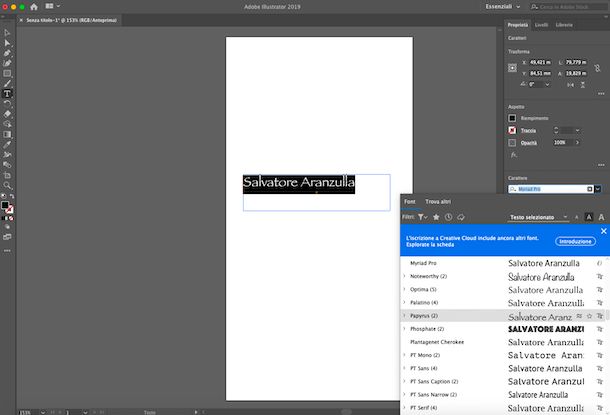This screenshot has height=415, width=610.
Task: Expand the Optima font family
Action: click(404, 289)
